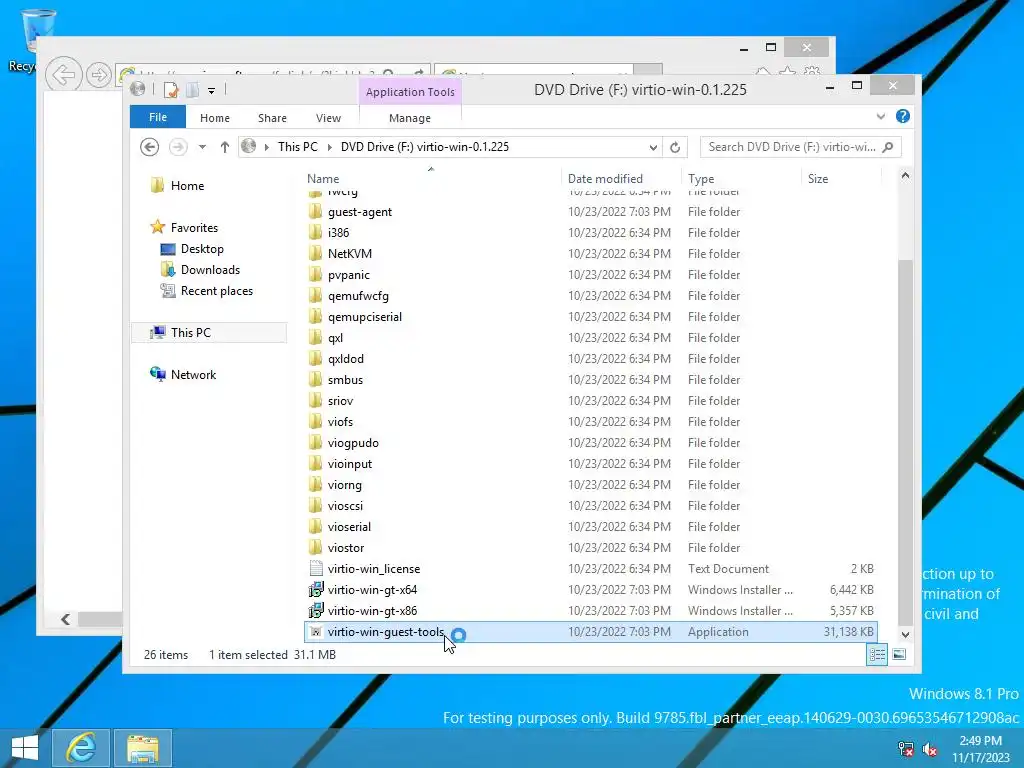Click This PC in the address bar
1024x768 pixels.
[298, 147]
